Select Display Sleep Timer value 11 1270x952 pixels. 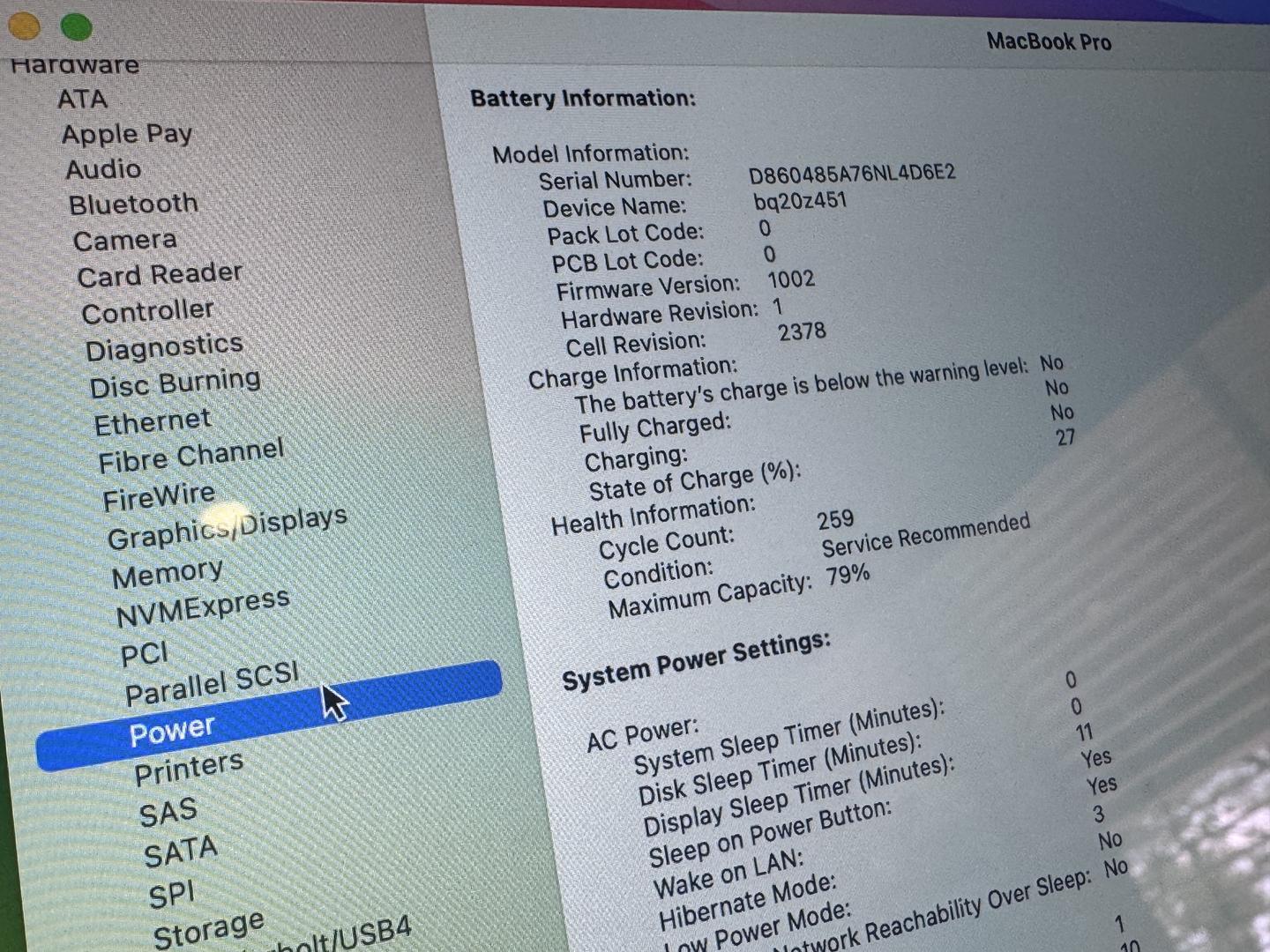click(x=1084, y=733)
